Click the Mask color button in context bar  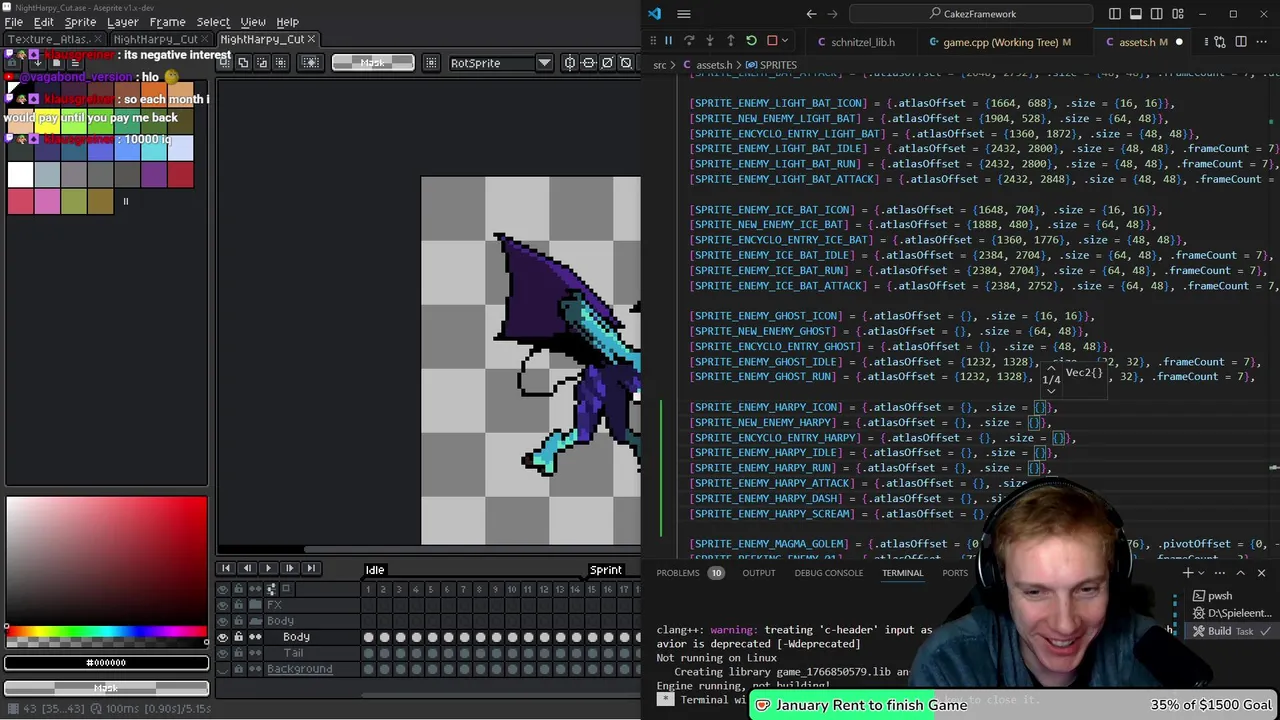(x=373, y=63)
